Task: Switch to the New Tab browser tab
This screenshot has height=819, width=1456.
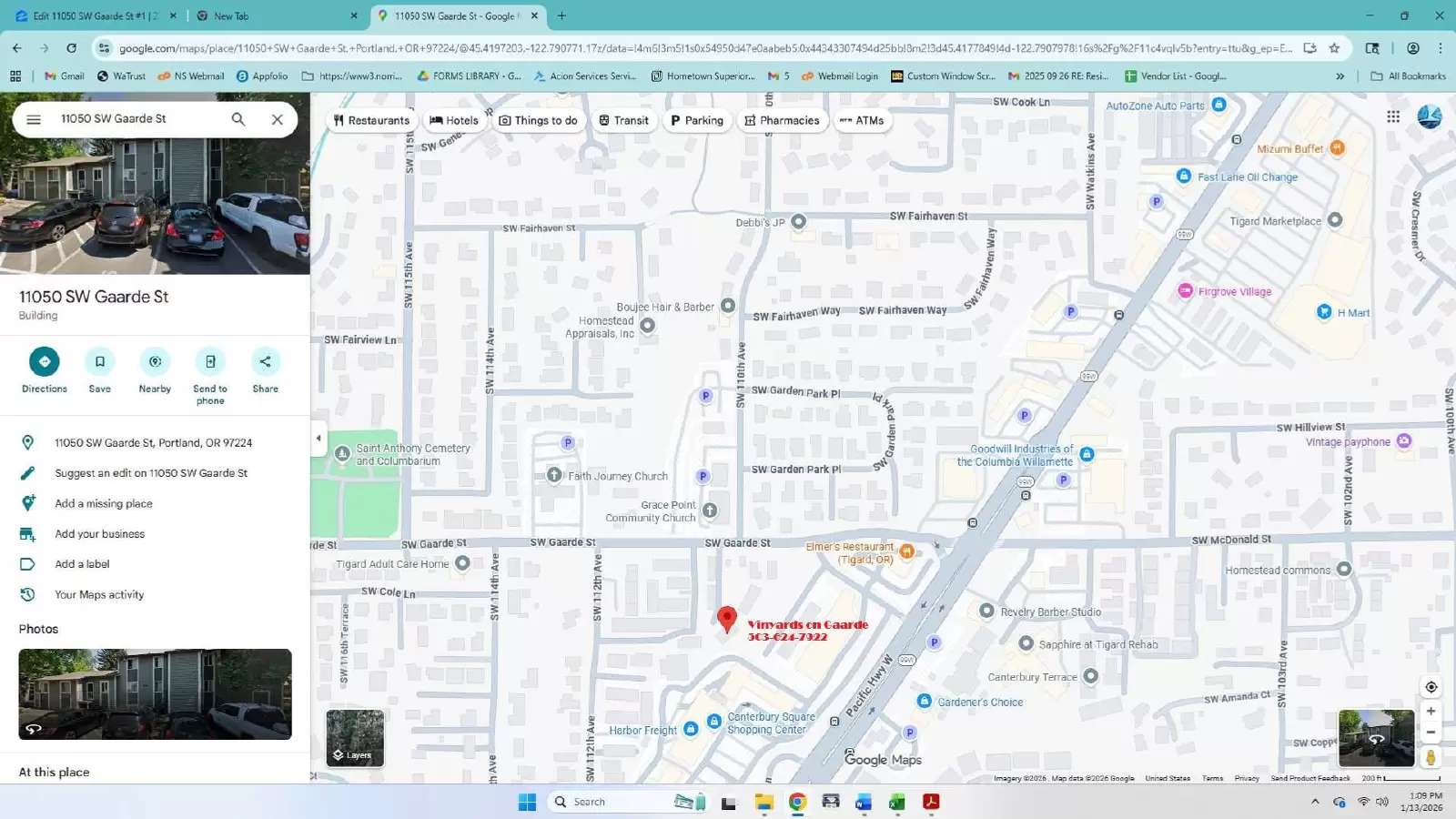Action: [276, 15]
